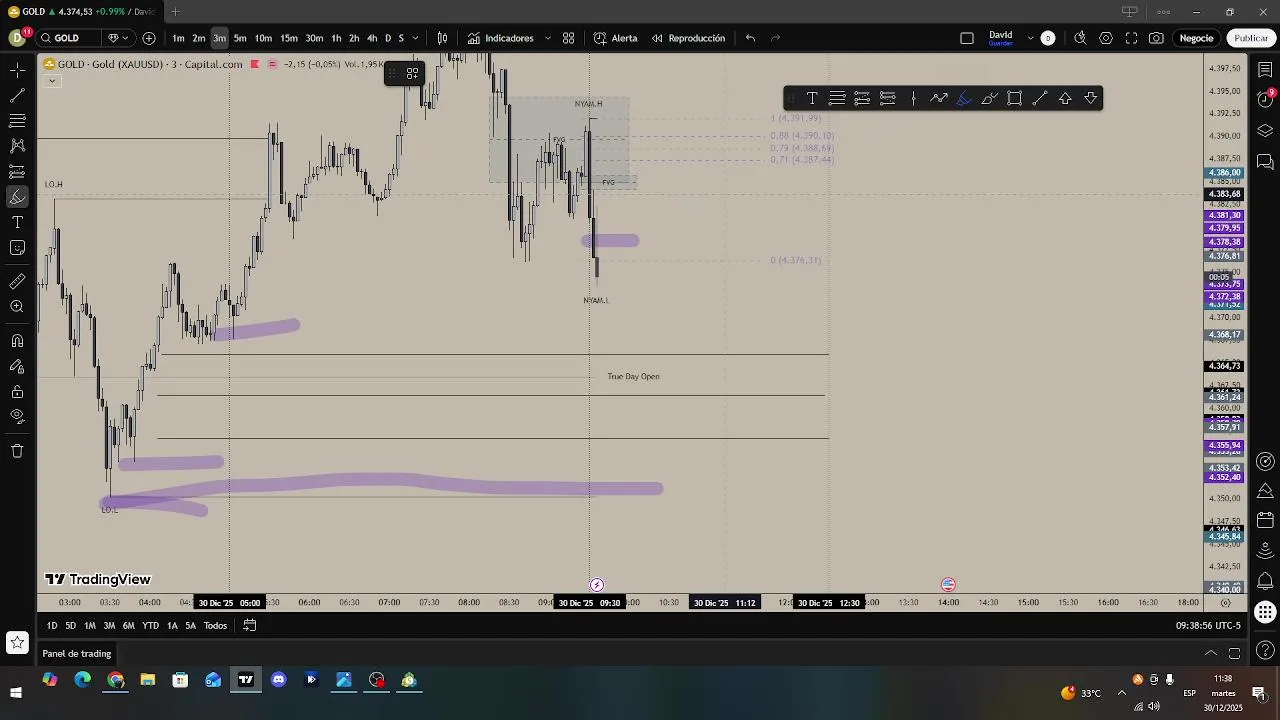Open the icons and stickers tool
This screenshot has width=1280, height=720.
tap(17, 248)
